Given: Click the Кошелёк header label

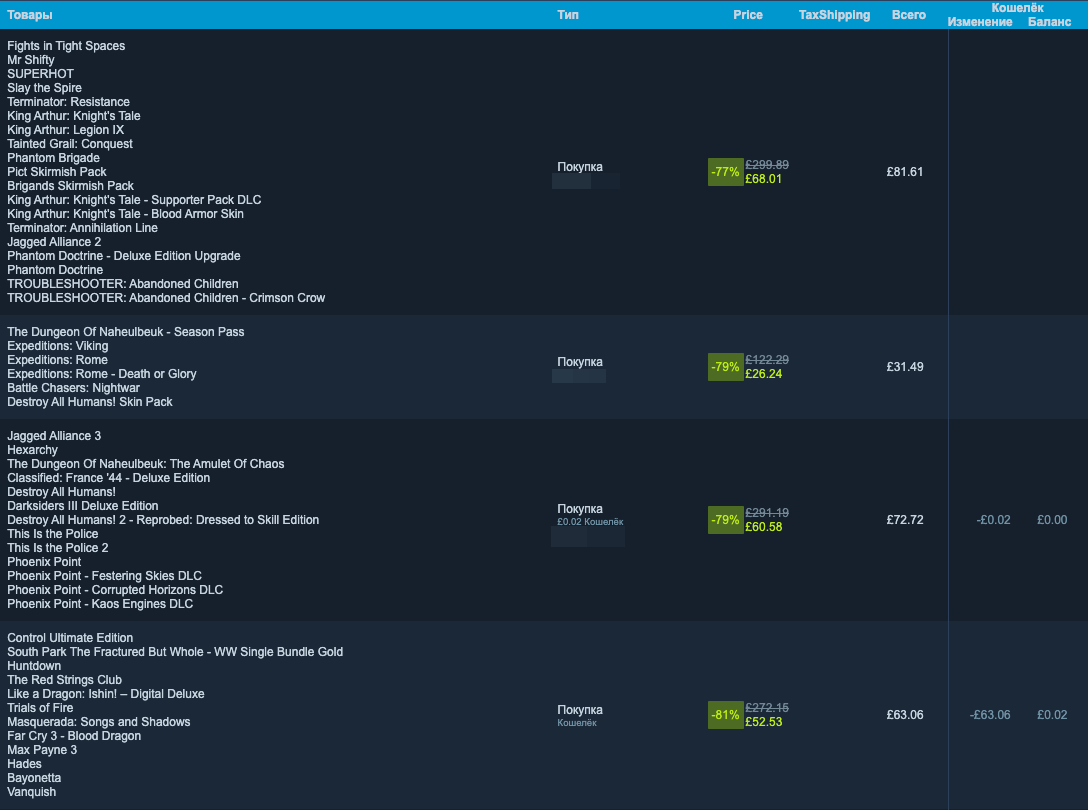Looking at the screenshot, I should (x=1017, y=8).
